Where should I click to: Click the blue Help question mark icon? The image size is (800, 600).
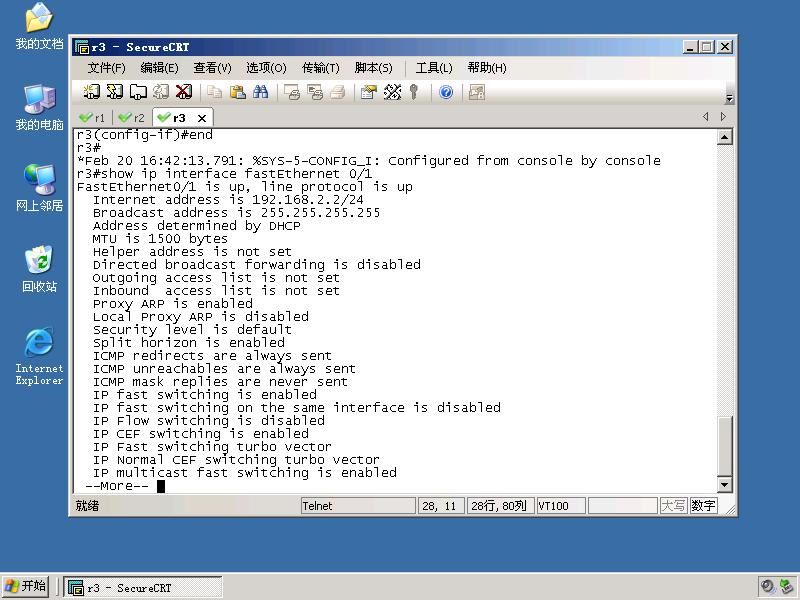coord(446,92)
